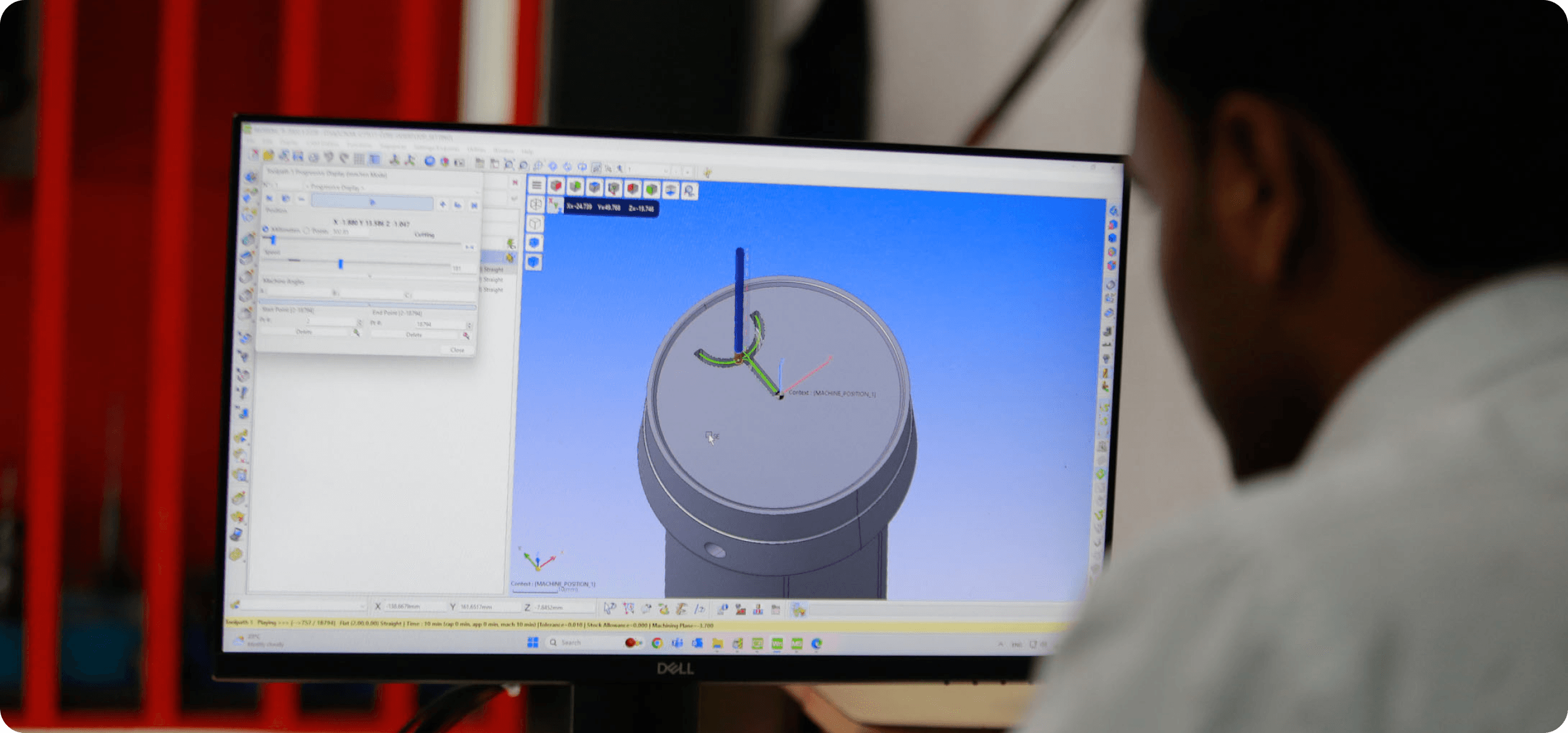Select the upper blue shaded cube icon
1568x733 pixels.
tap(535, 243)
